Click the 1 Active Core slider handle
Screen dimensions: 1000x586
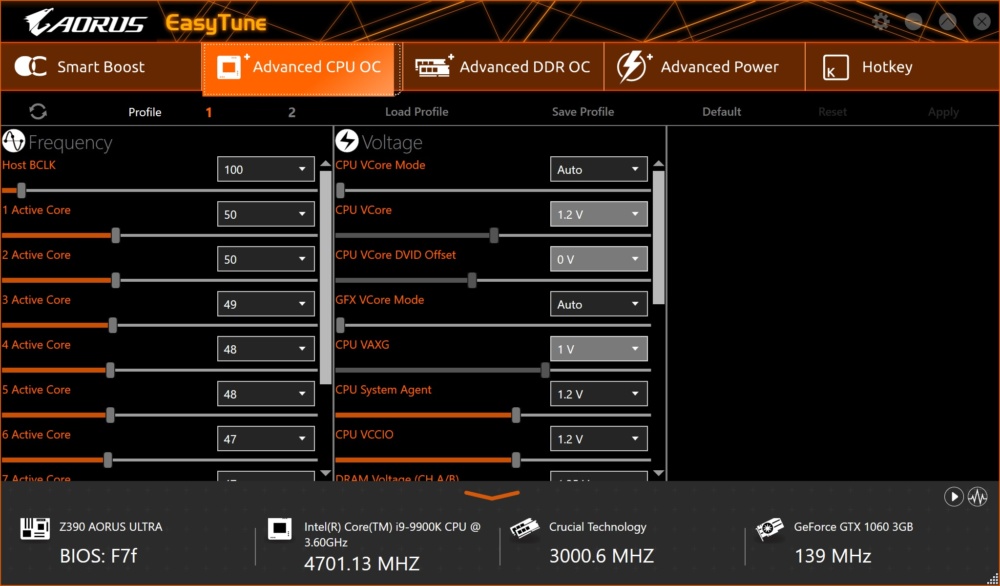coord(115,235)
